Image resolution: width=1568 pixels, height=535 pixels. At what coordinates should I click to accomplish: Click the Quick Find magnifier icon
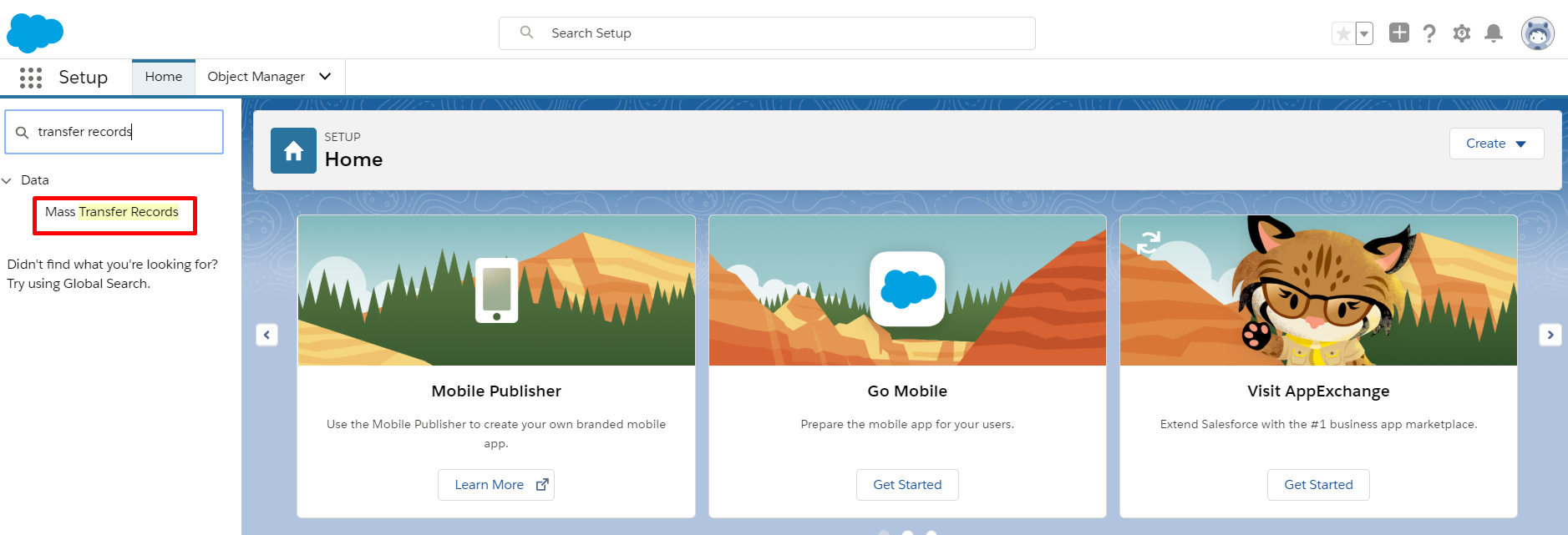click(x=23, y=133)
